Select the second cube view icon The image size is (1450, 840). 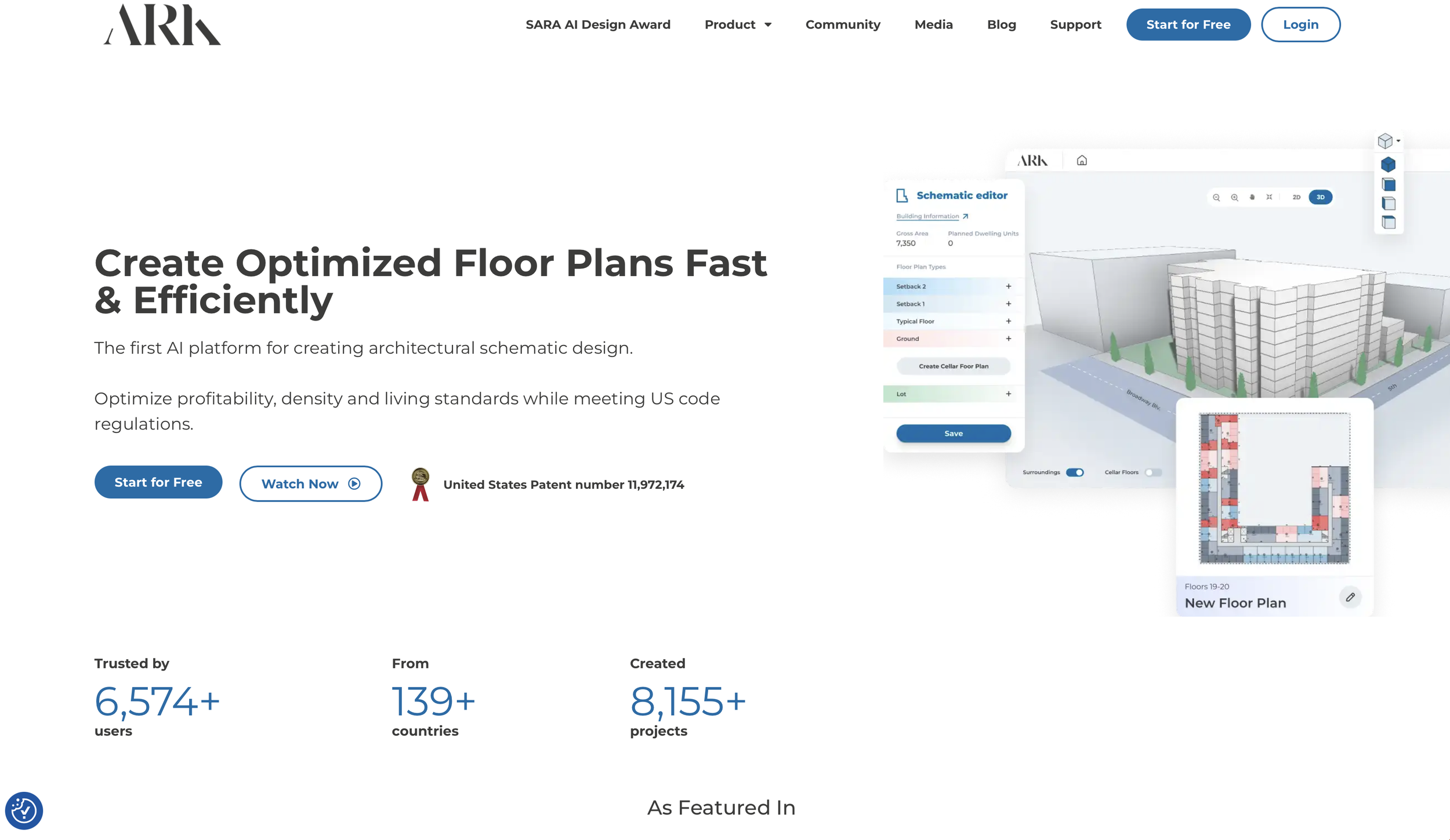coord(1389,184)
